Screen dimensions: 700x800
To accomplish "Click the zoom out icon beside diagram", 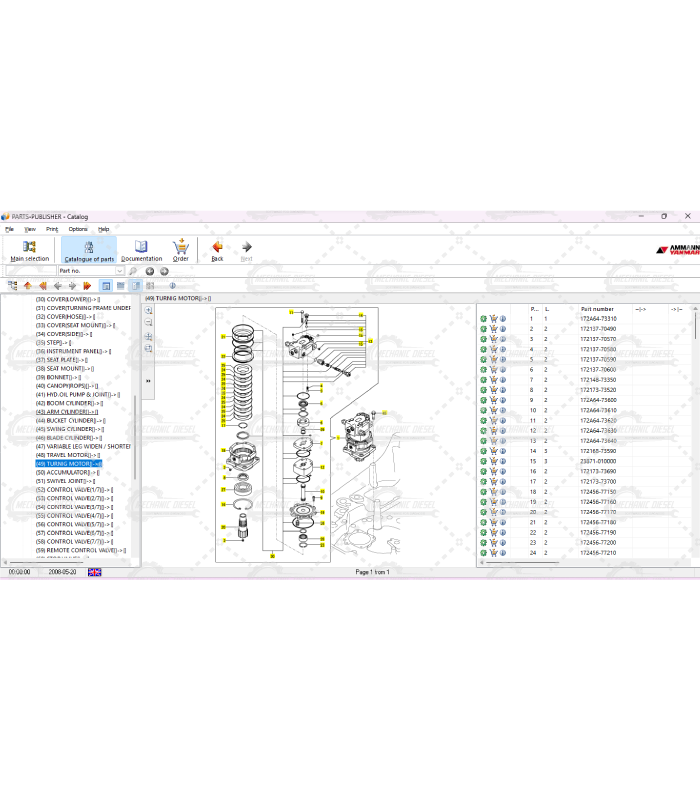I will pyautogui.click(x=149, y=323).
